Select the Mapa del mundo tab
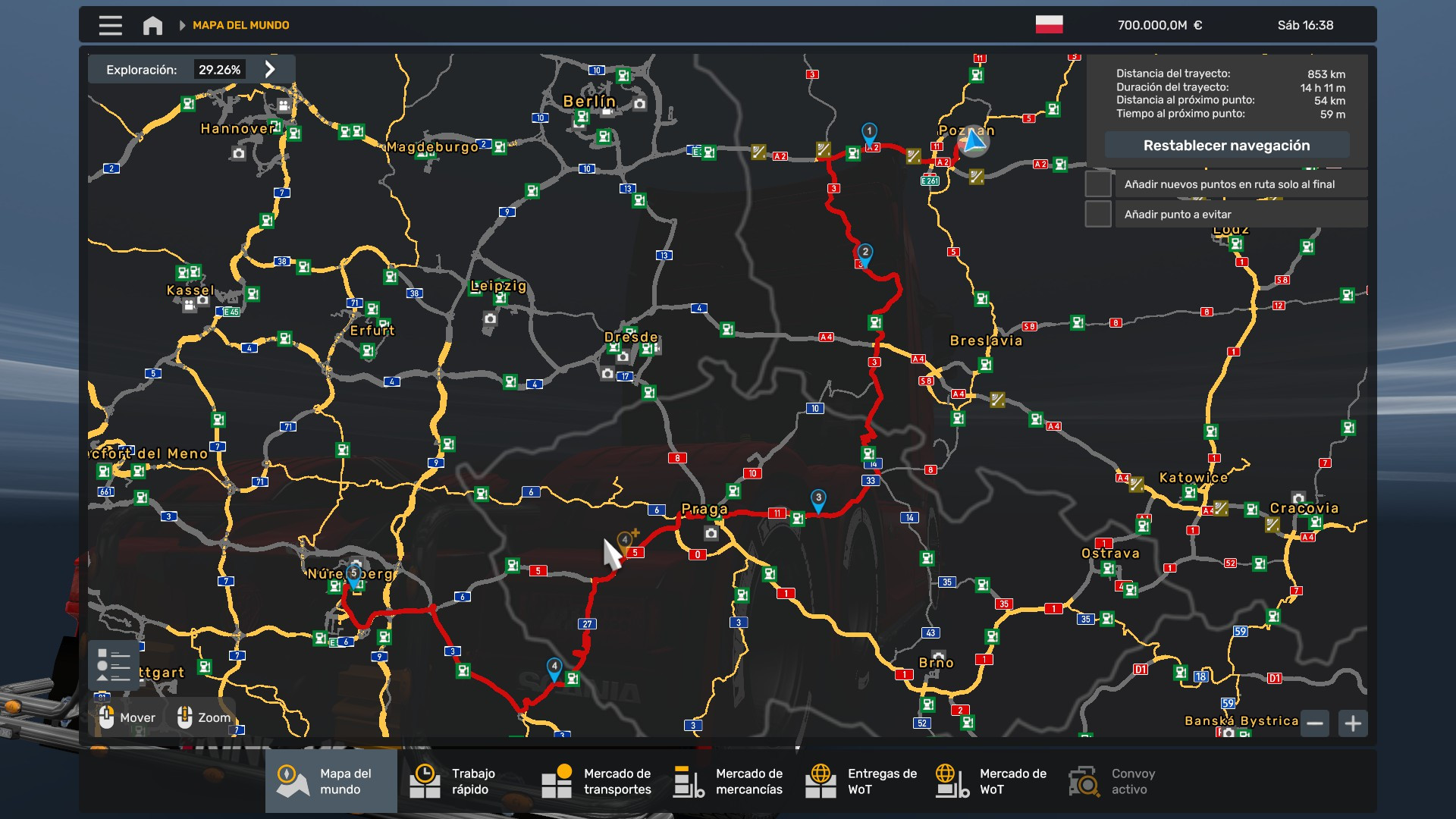 click(331, 781)
